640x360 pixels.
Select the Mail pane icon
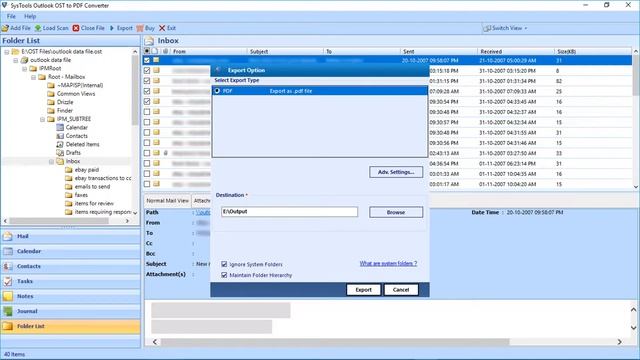point(8,236)
